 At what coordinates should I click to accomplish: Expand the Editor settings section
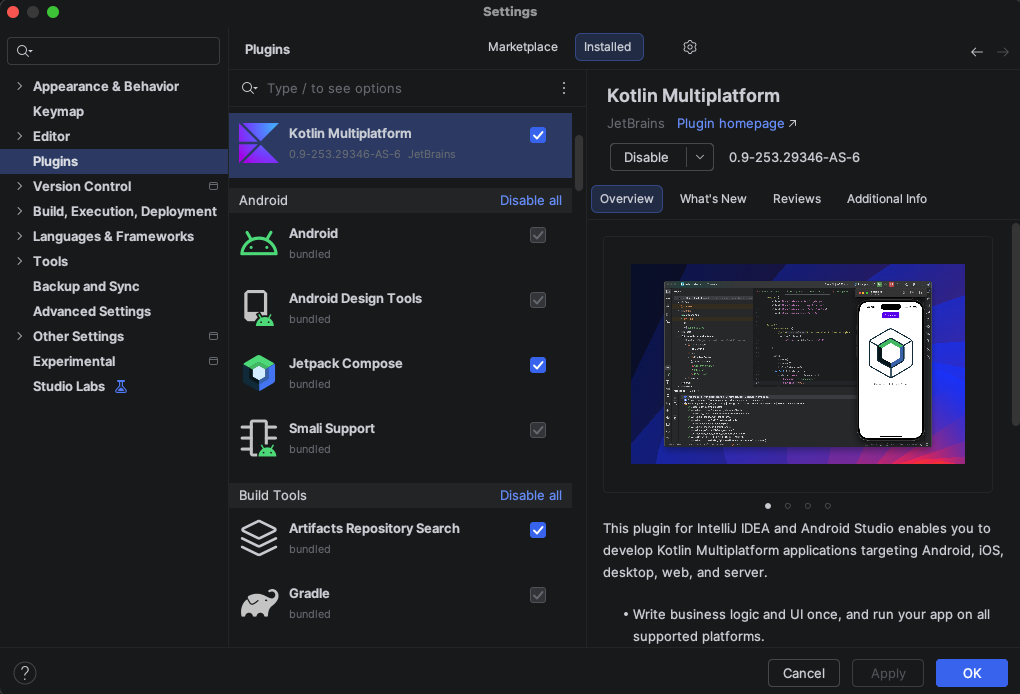pyautogui.click(x=20, y=136)
